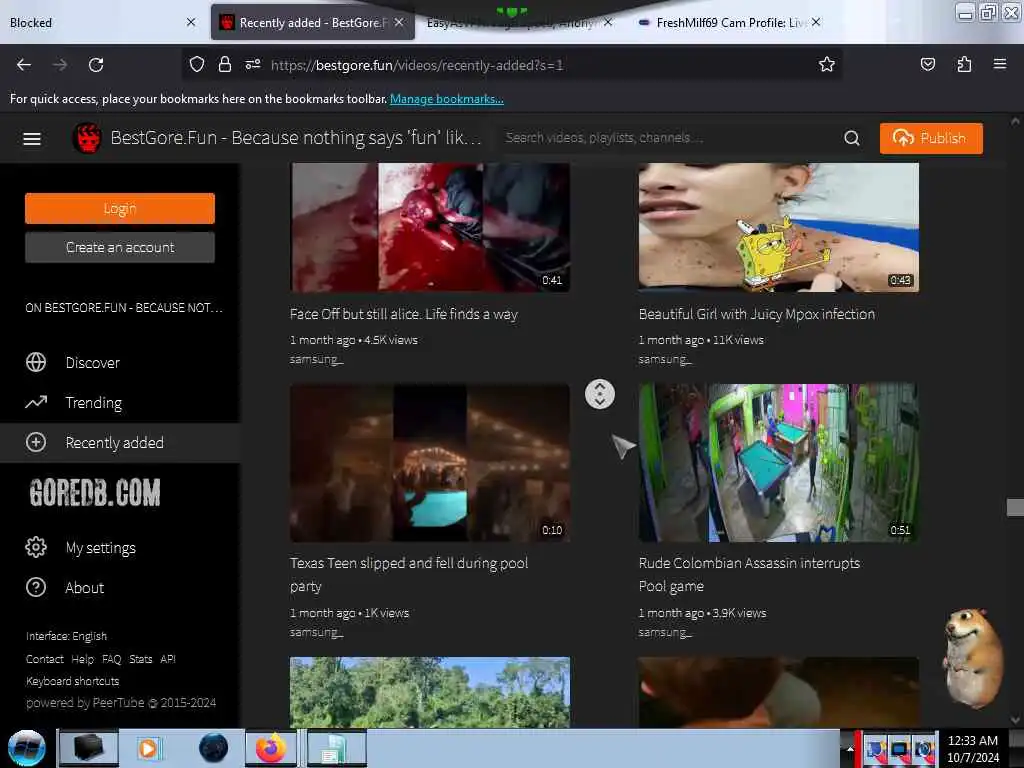Select the Recently added - BestGore browser tab
The height and width of the screenshot is (768, 1024).
313,22
